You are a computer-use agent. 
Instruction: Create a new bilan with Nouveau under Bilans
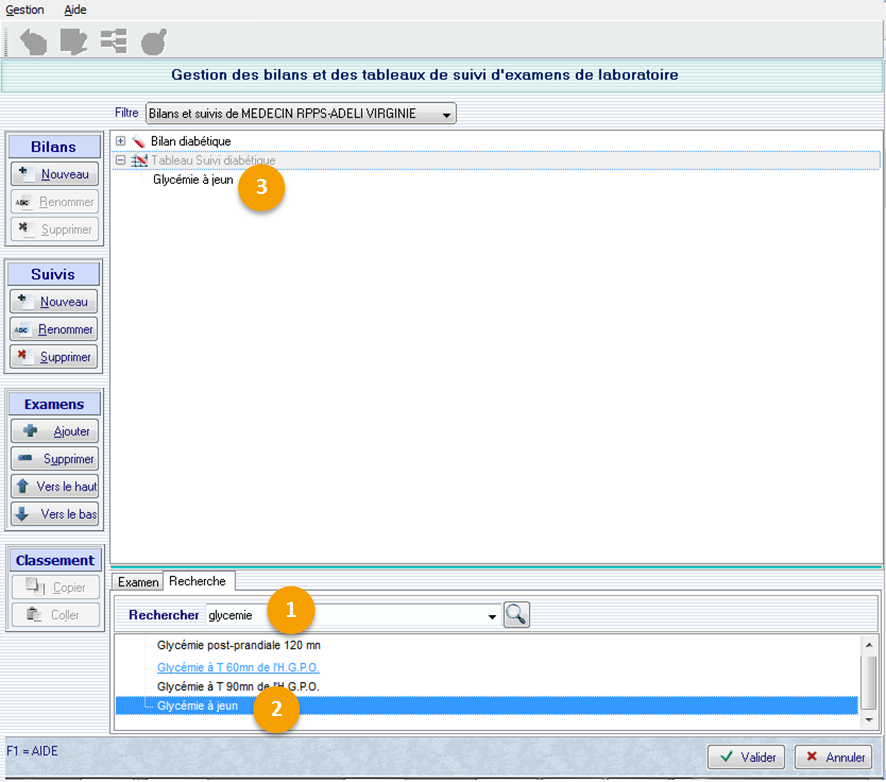55,174
